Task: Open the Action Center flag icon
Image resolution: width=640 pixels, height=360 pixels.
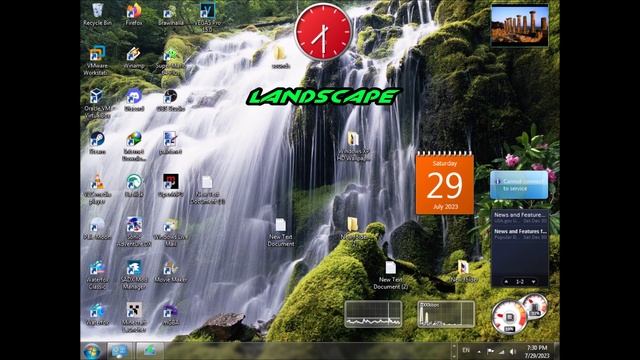Action: (490, 351)
